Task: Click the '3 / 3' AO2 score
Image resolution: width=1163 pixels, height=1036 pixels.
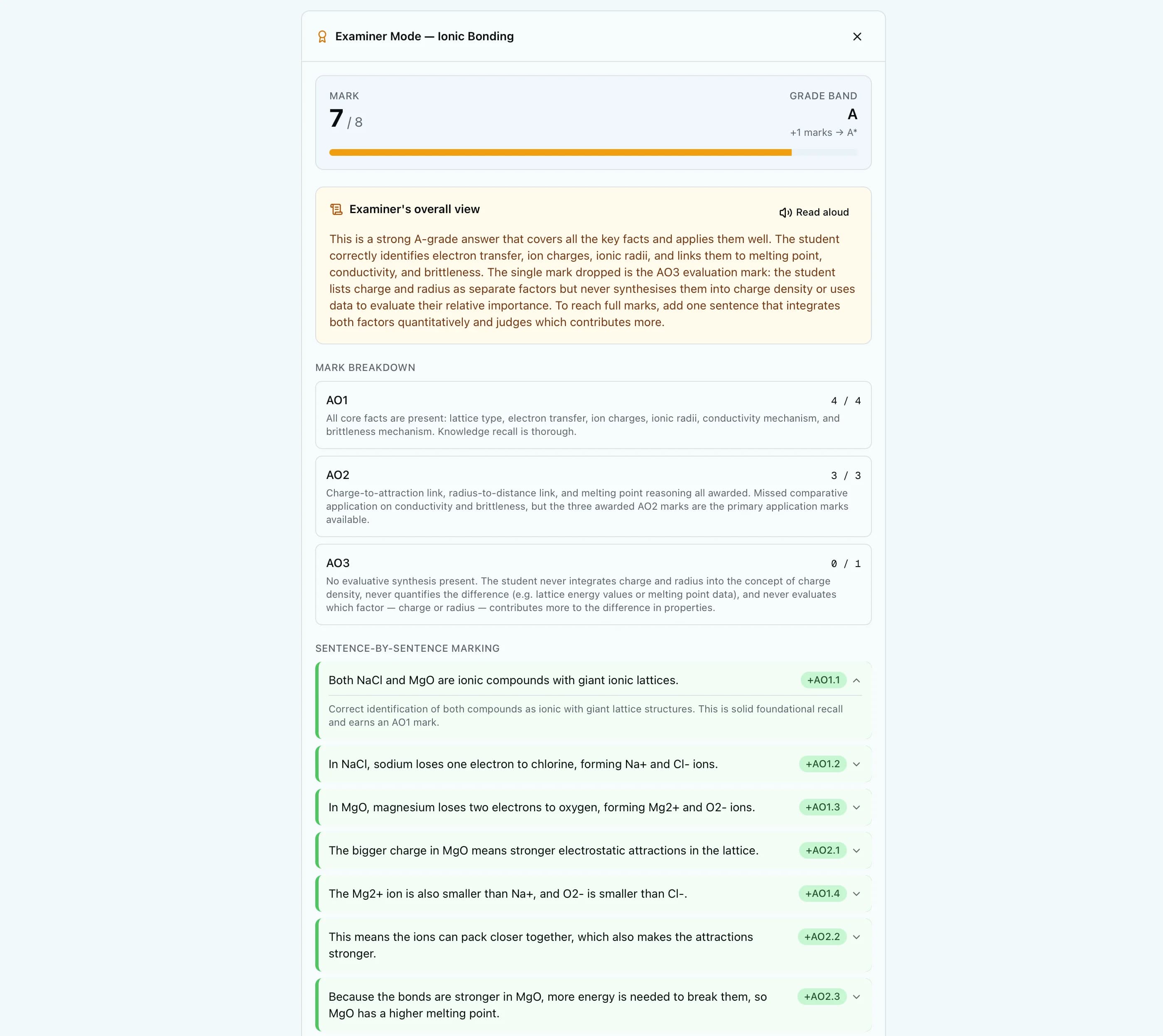Action: pos(845,475)
